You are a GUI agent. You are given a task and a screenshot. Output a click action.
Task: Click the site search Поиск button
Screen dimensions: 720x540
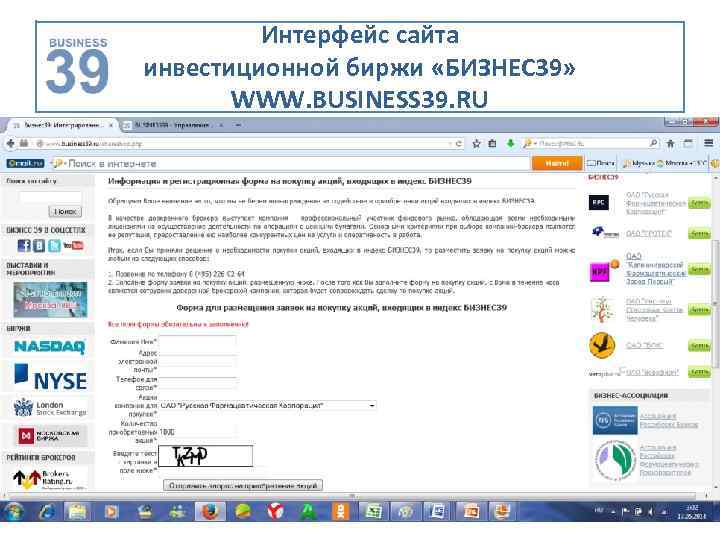coord(65,211)
